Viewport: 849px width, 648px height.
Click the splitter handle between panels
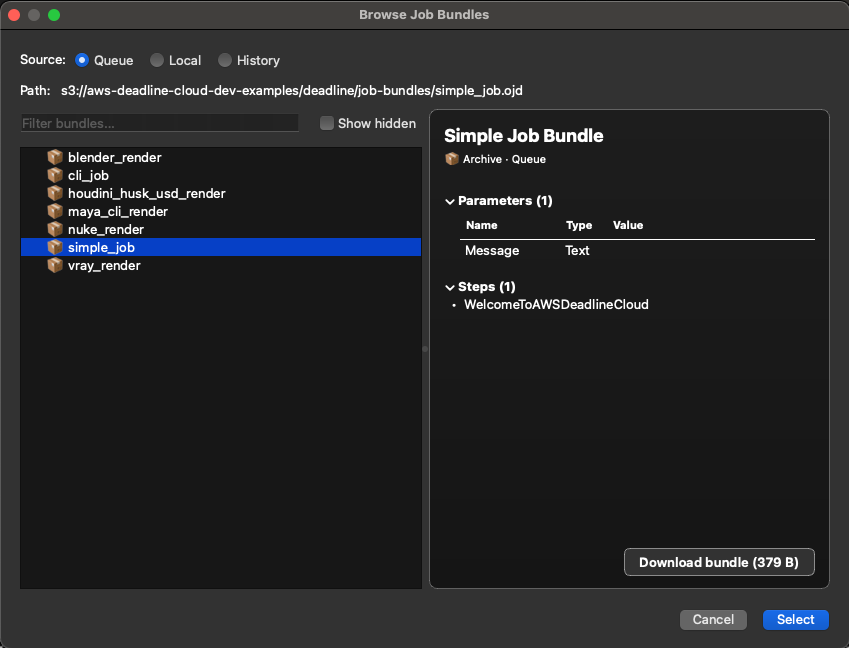click(x=425, y=349)
